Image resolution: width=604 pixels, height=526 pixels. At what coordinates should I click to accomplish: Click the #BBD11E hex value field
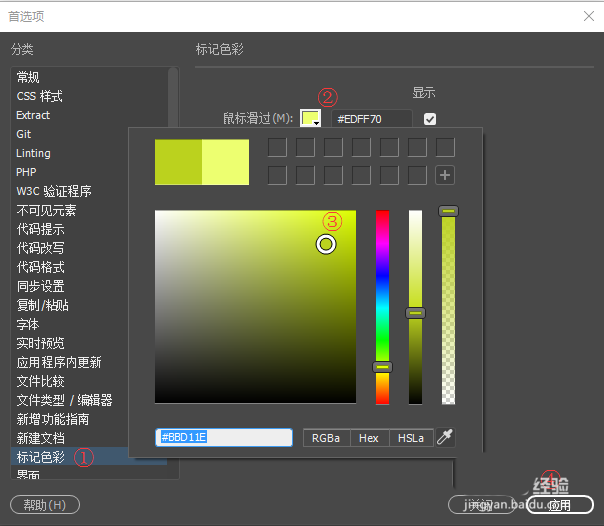224,437
